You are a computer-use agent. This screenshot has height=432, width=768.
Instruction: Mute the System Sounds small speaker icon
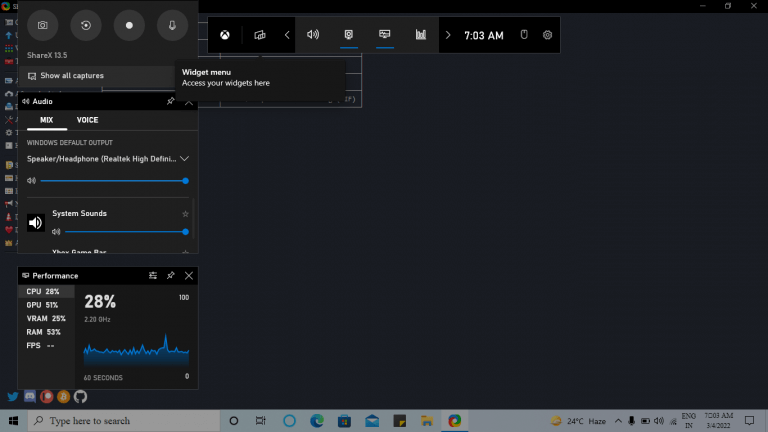(56, 232)
